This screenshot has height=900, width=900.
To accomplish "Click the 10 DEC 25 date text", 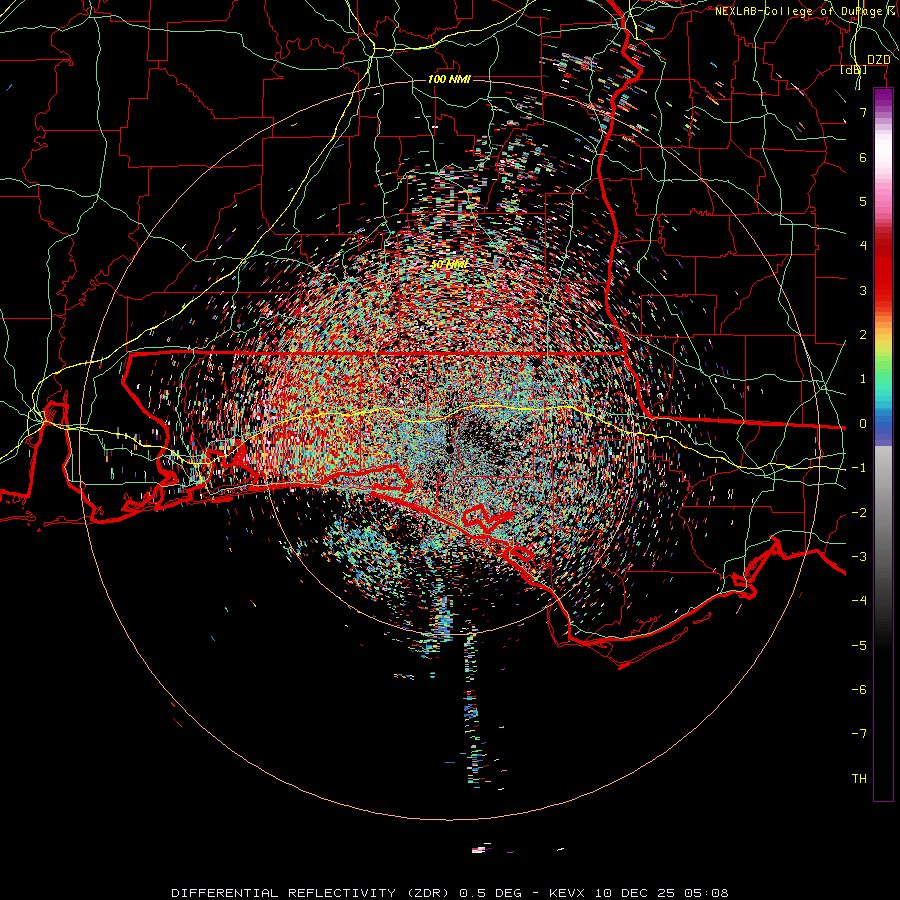I will [637, 893].
